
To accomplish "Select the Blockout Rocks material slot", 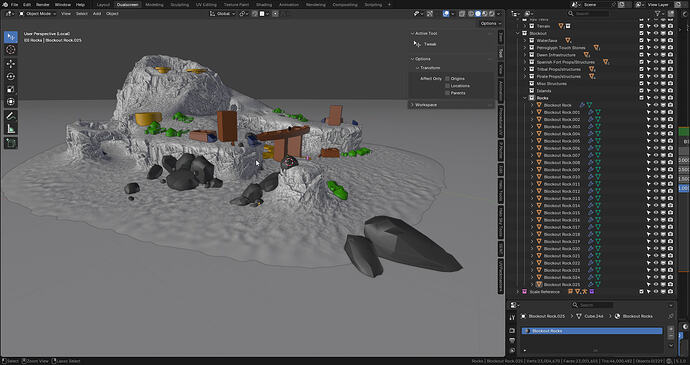I will coord(592,331).
